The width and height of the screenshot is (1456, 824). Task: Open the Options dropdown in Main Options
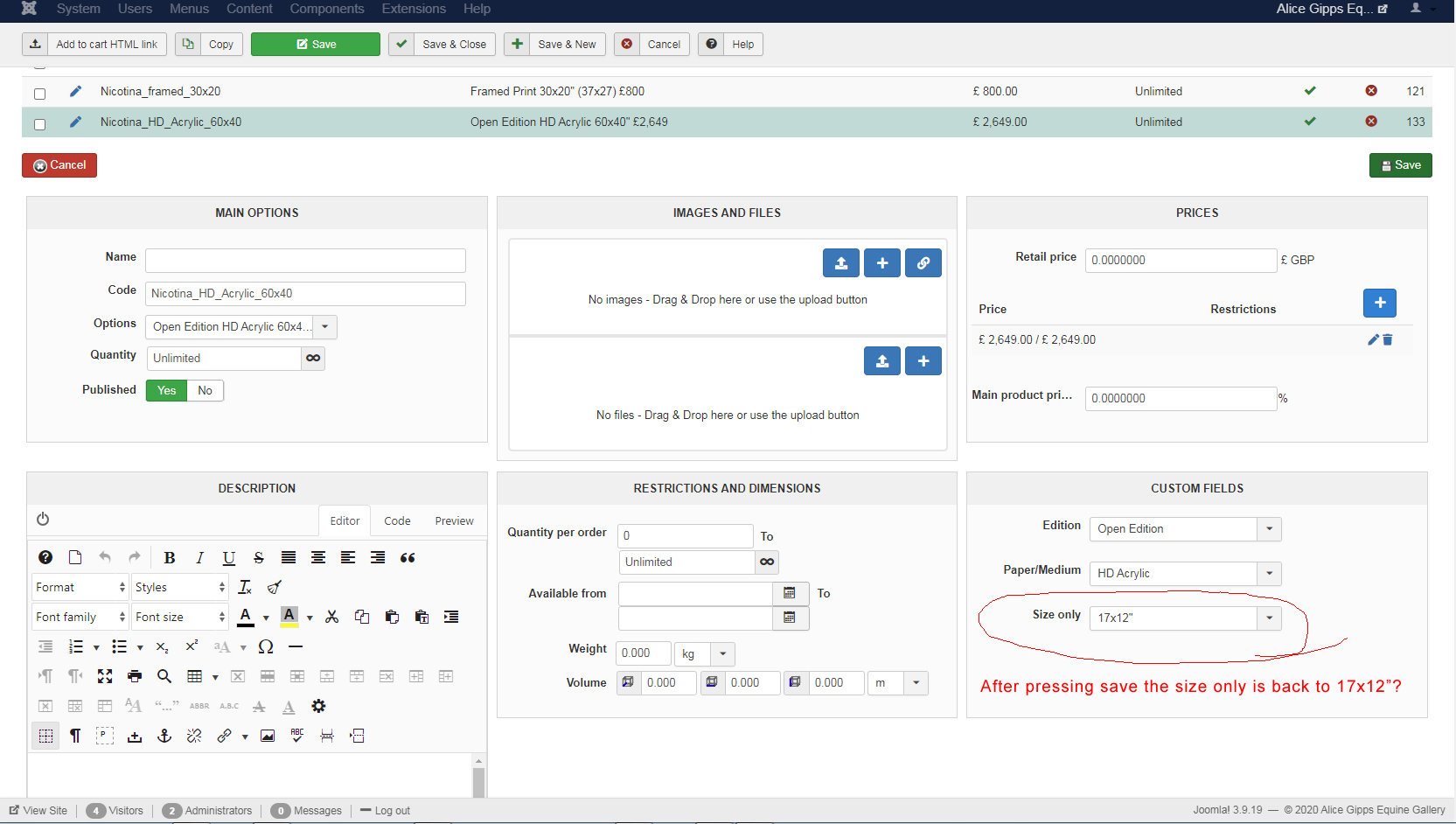(241, 327)
